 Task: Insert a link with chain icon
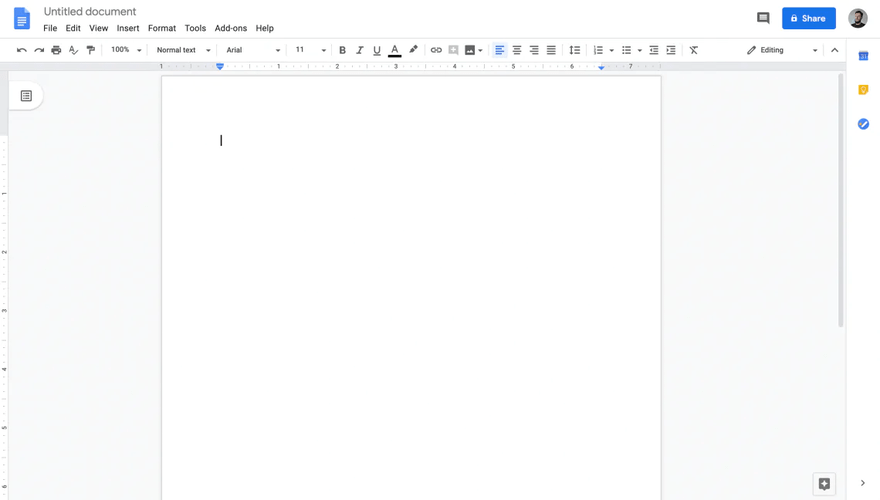click(436, 50)
